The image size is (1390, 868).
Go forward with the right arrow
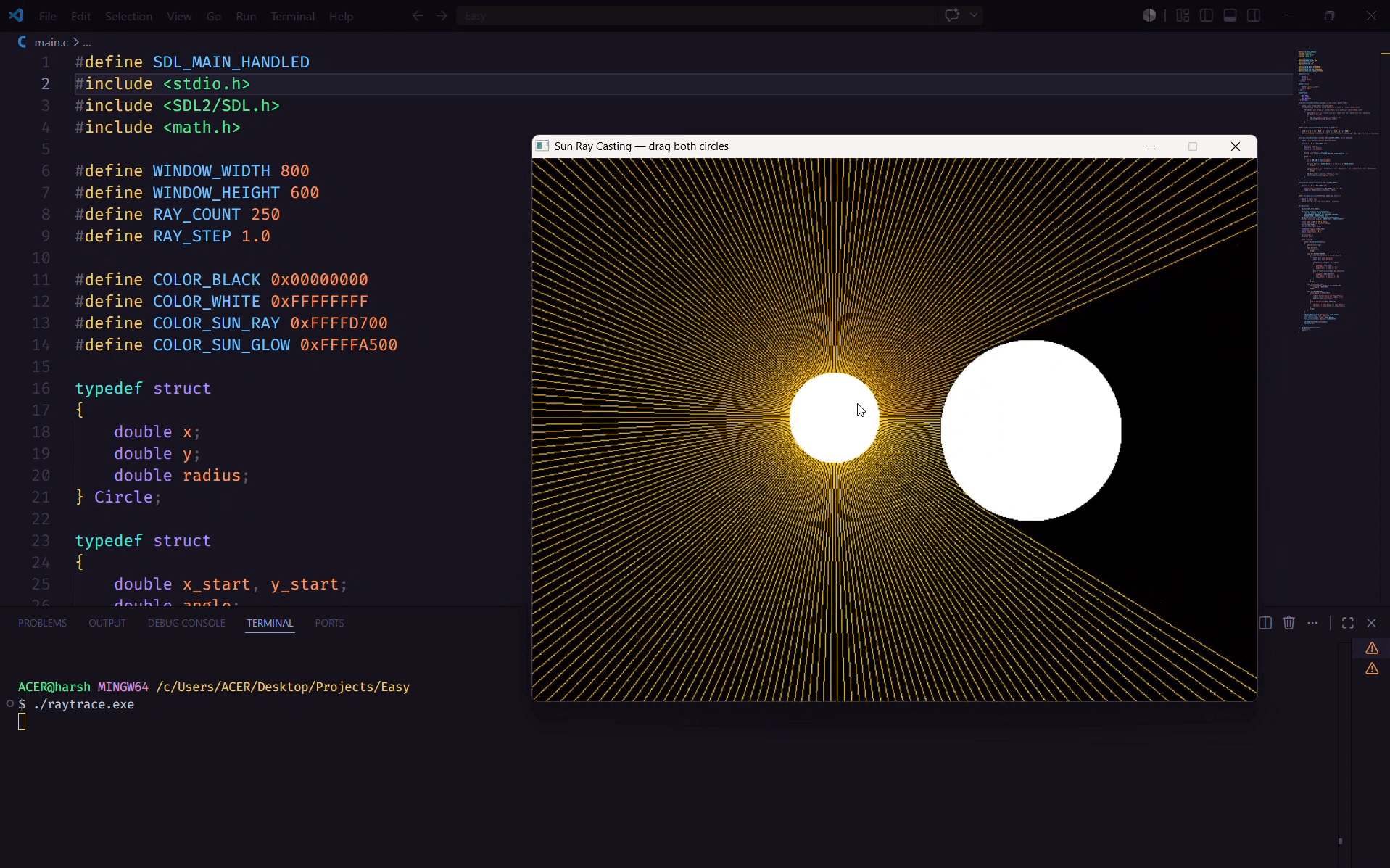click(x=442, y=15)
